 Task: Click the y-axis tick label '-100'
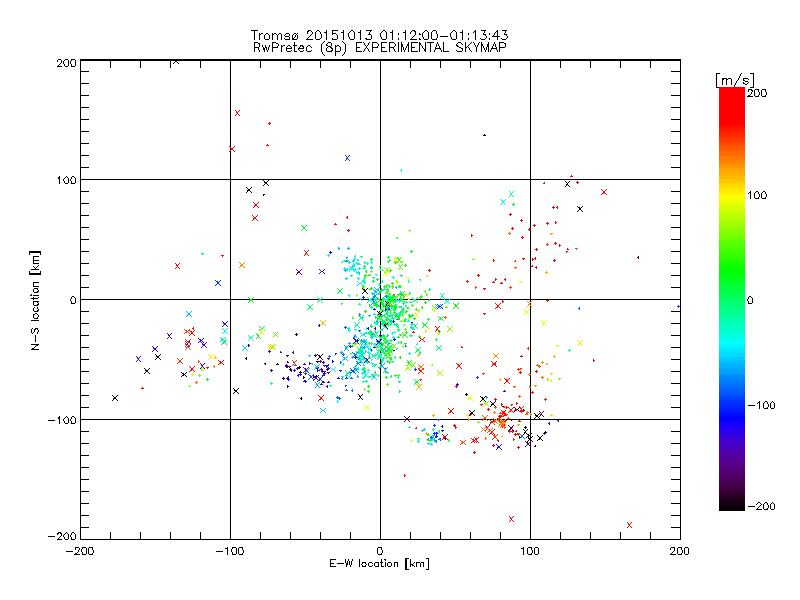click(x=62, y=420)
